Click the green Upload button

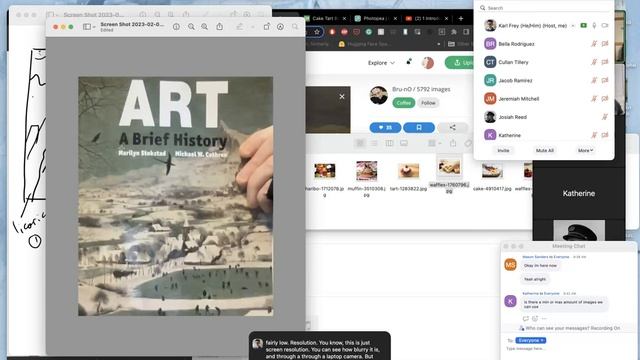tap(460, 62)
